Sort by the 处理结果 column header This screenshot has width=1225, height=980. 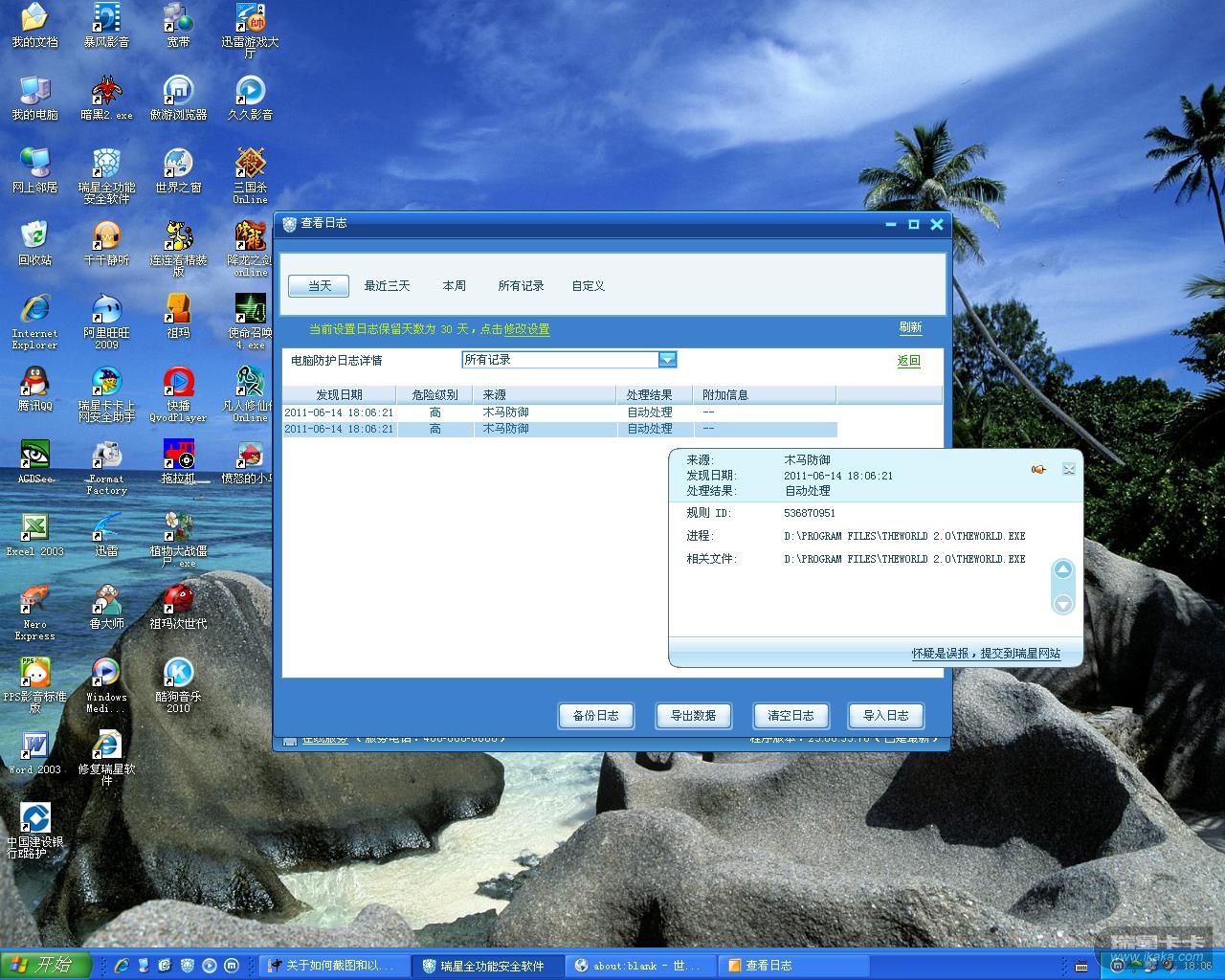pyautogui.click(x=655, y=395)
